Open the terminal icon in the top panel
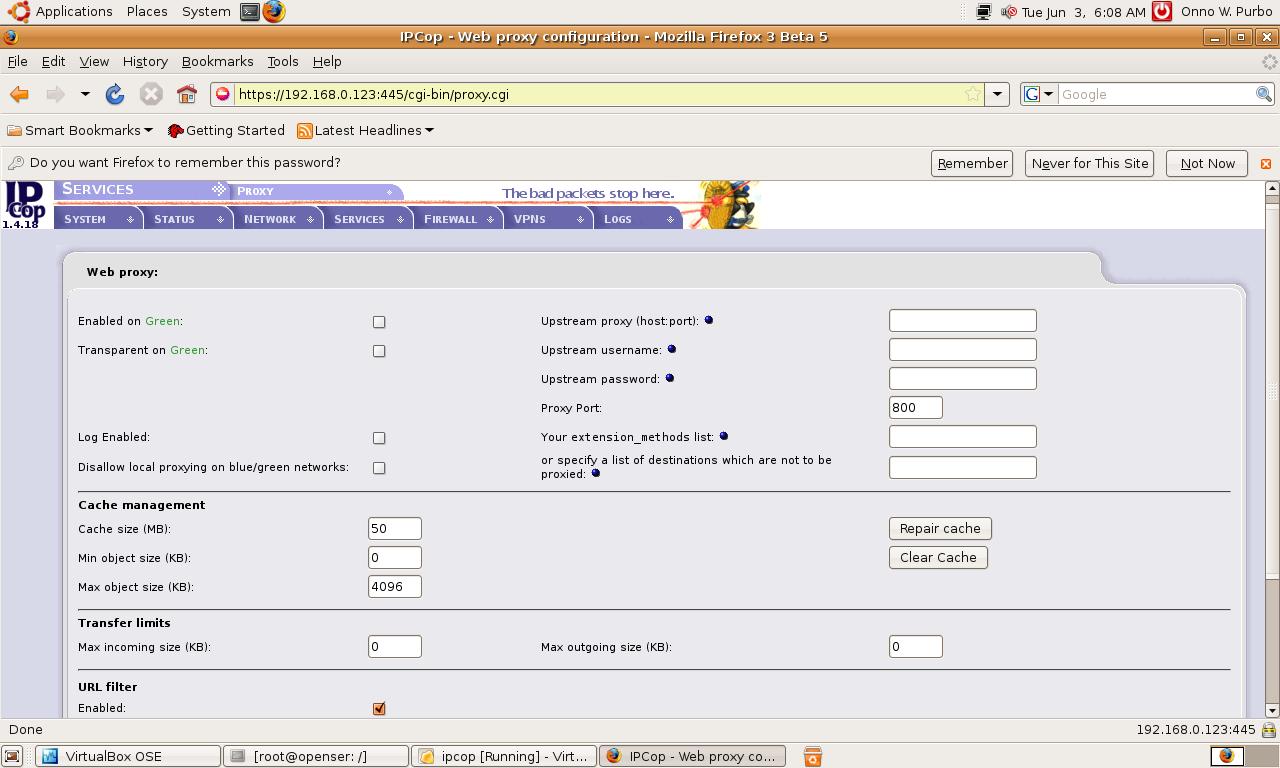Viewport: 1280px width, 768px height. pyautogui.click(x=250, y=12)
